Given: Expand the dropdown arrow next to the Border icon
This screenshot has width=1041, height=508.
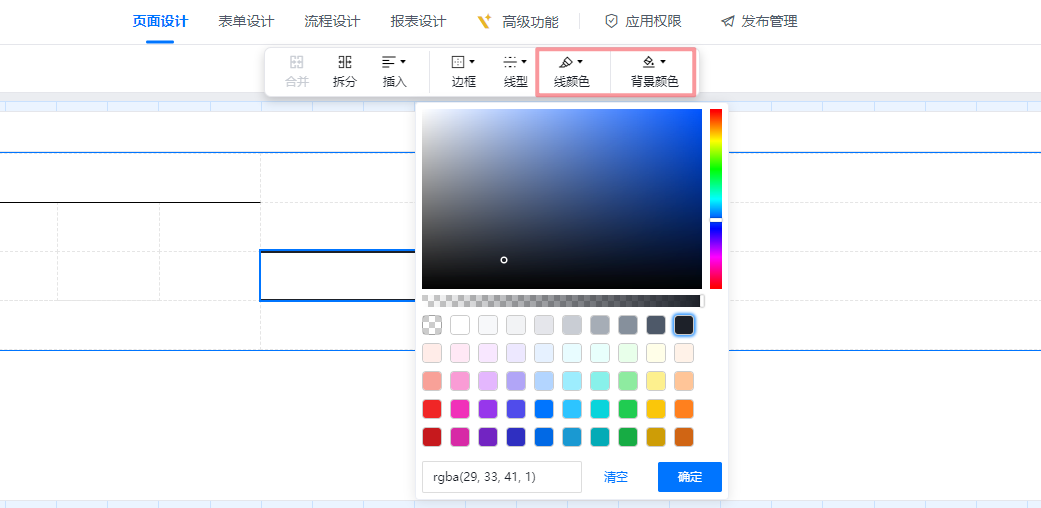Looking at the screenshot, I should click(472, 62).
